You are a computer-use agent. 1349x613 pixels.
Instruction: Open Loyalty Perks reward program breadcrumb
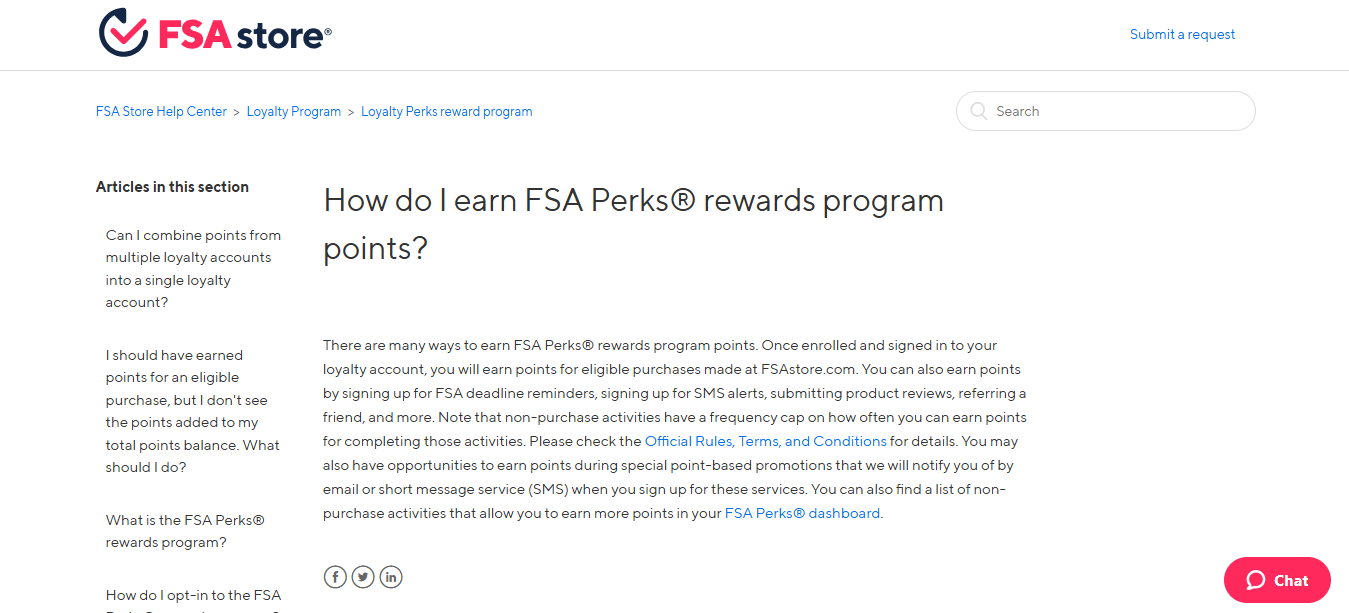[x=447, y=111]
